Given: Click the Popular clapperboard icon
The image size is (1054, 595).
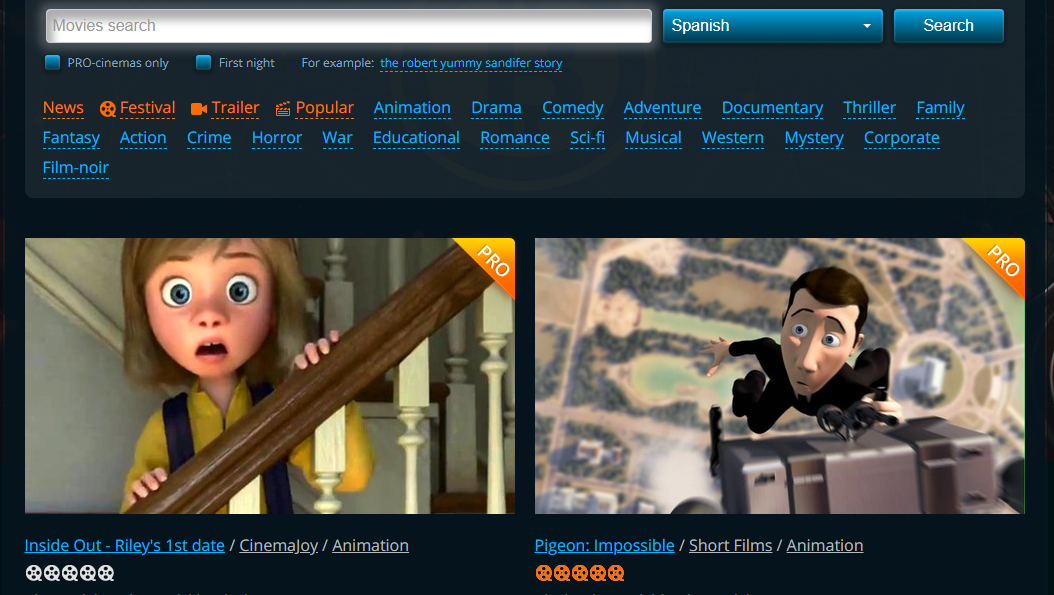Looking at the screenshot, I should pyautogui.click(x=283, y=109).
